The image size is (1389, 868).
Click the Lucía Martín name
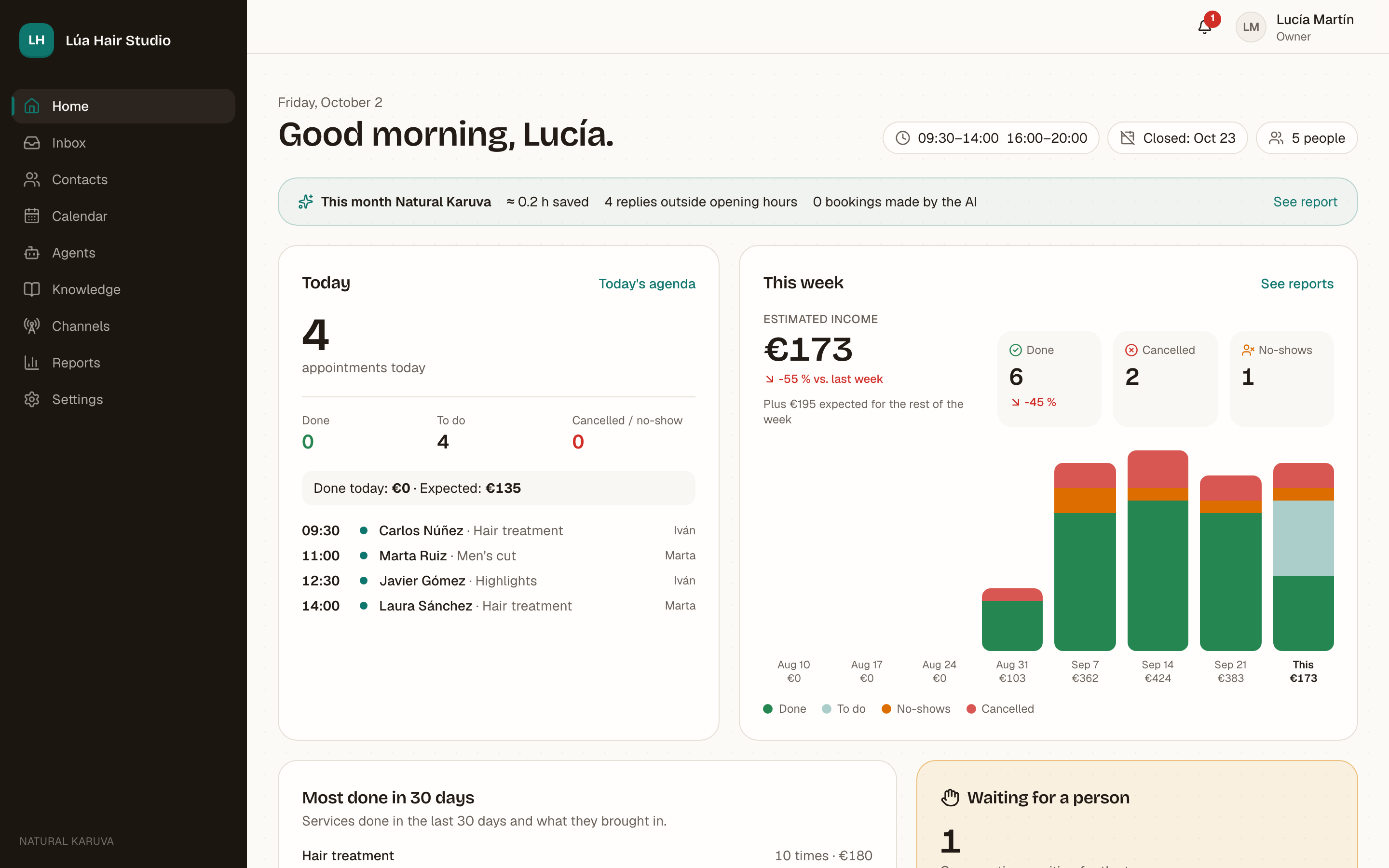pos(1315,19)
